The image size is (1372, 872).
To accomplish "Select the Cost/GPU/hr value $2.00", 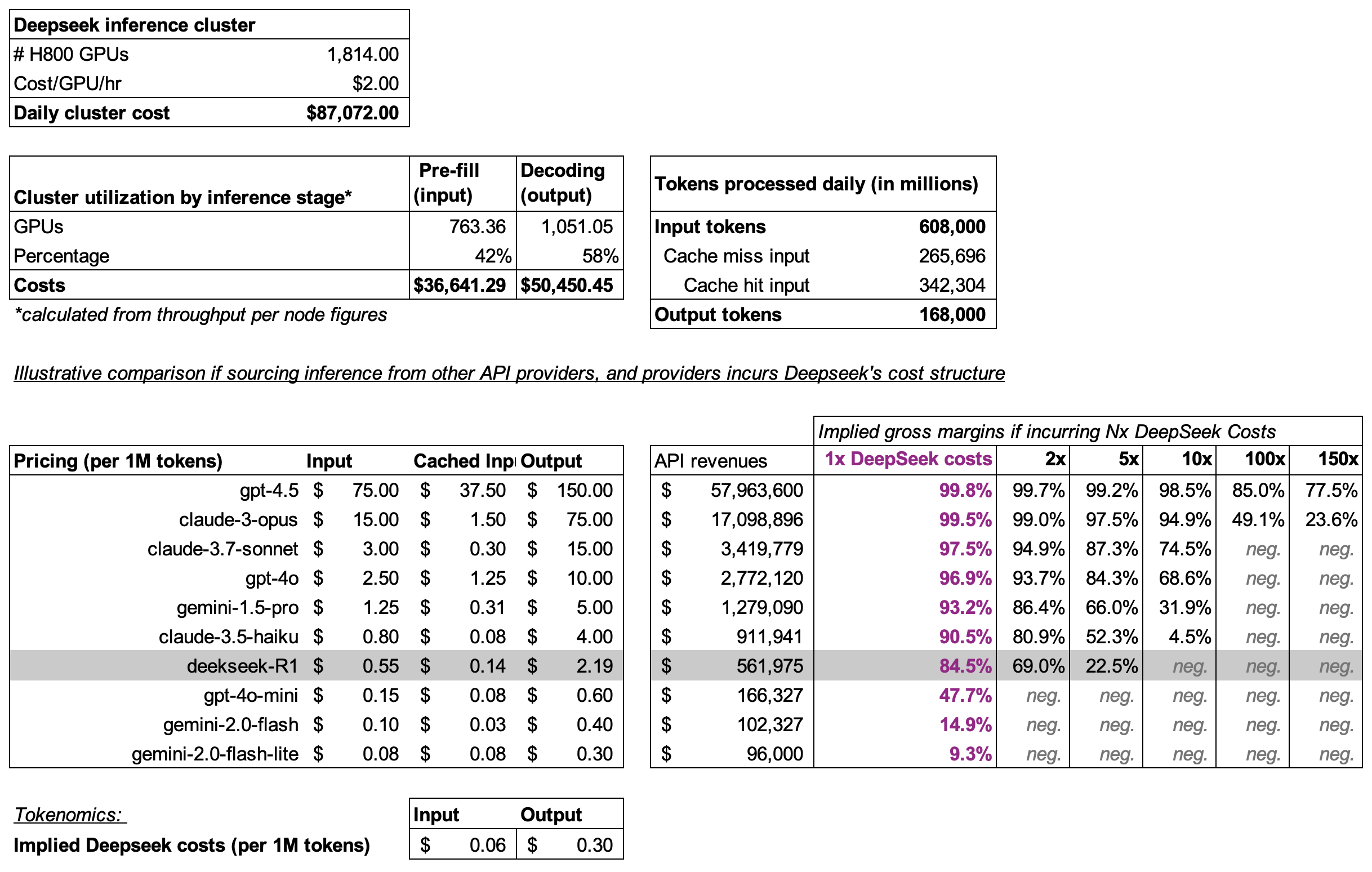I will coord(375,83).
